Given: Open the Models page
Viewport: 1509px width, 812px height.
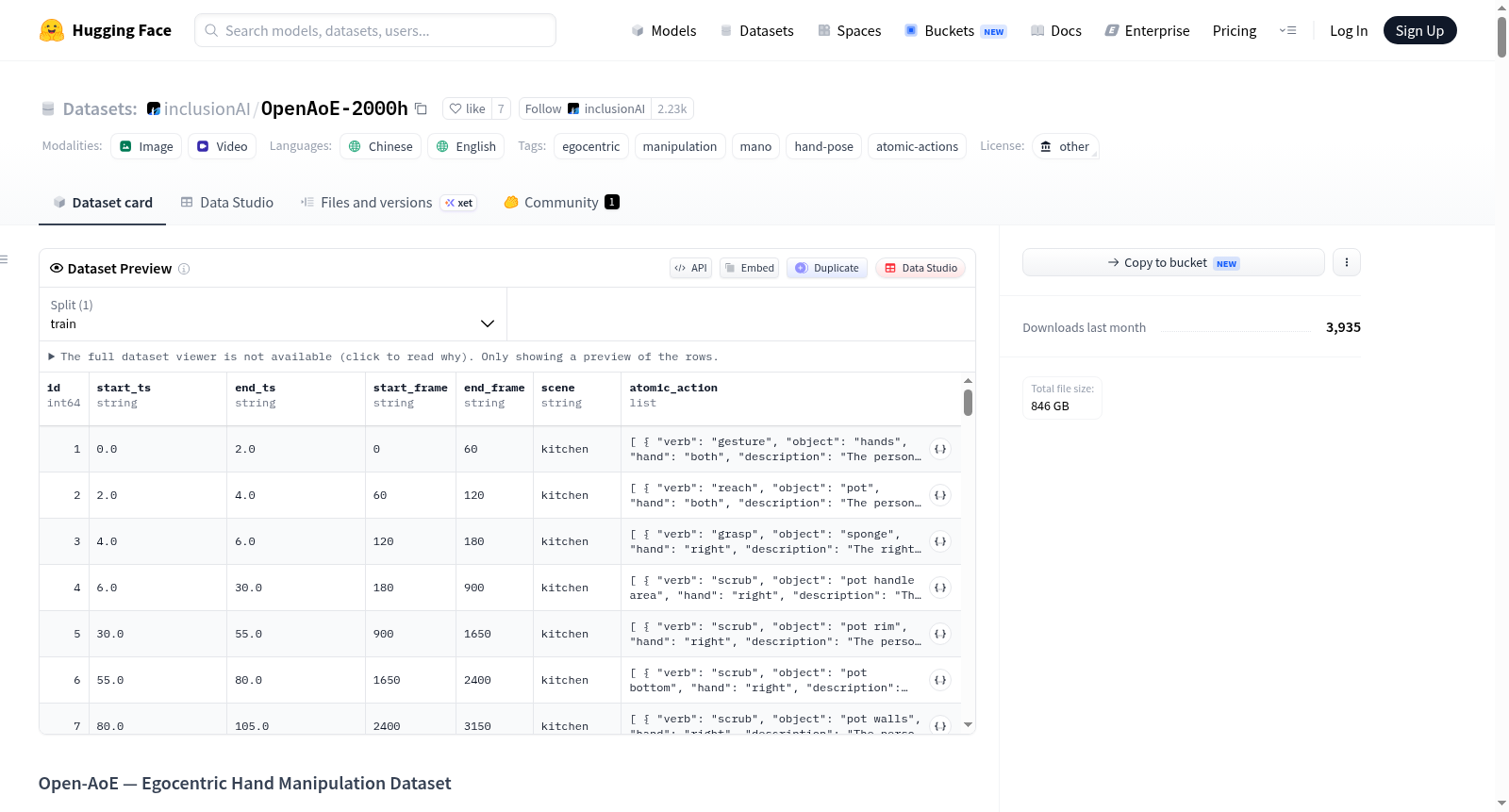Looking at the screenshot, I should point(664,30).
